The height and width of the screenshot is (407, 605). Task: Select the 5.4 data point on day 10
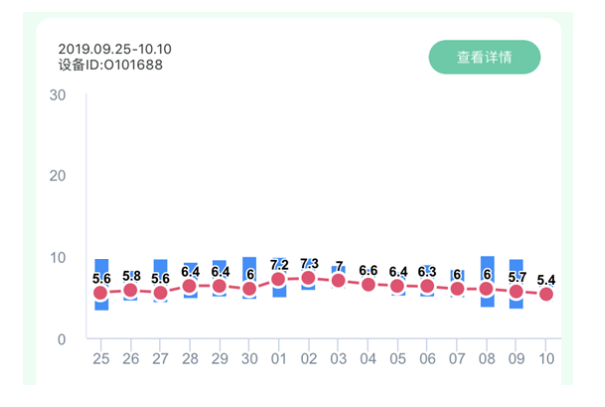coord(546,294)
